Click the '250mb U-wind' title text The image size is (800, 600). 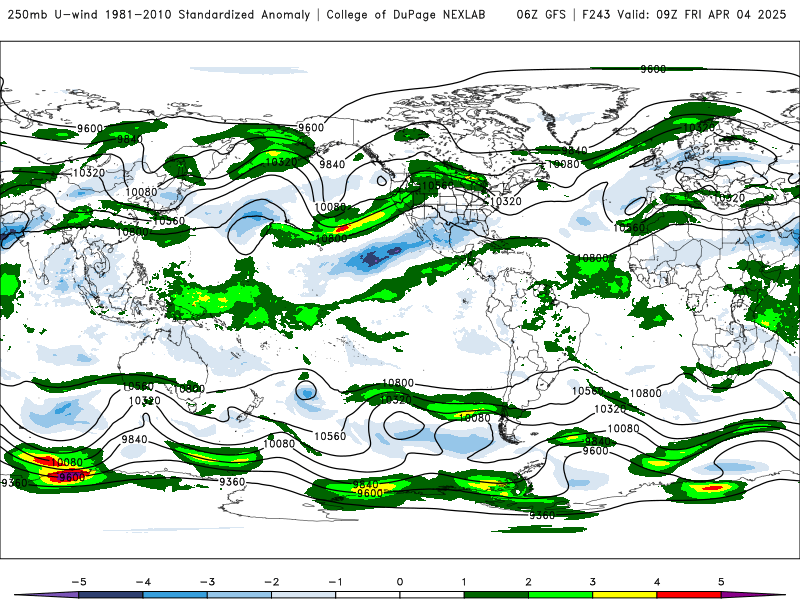point(53,14)
